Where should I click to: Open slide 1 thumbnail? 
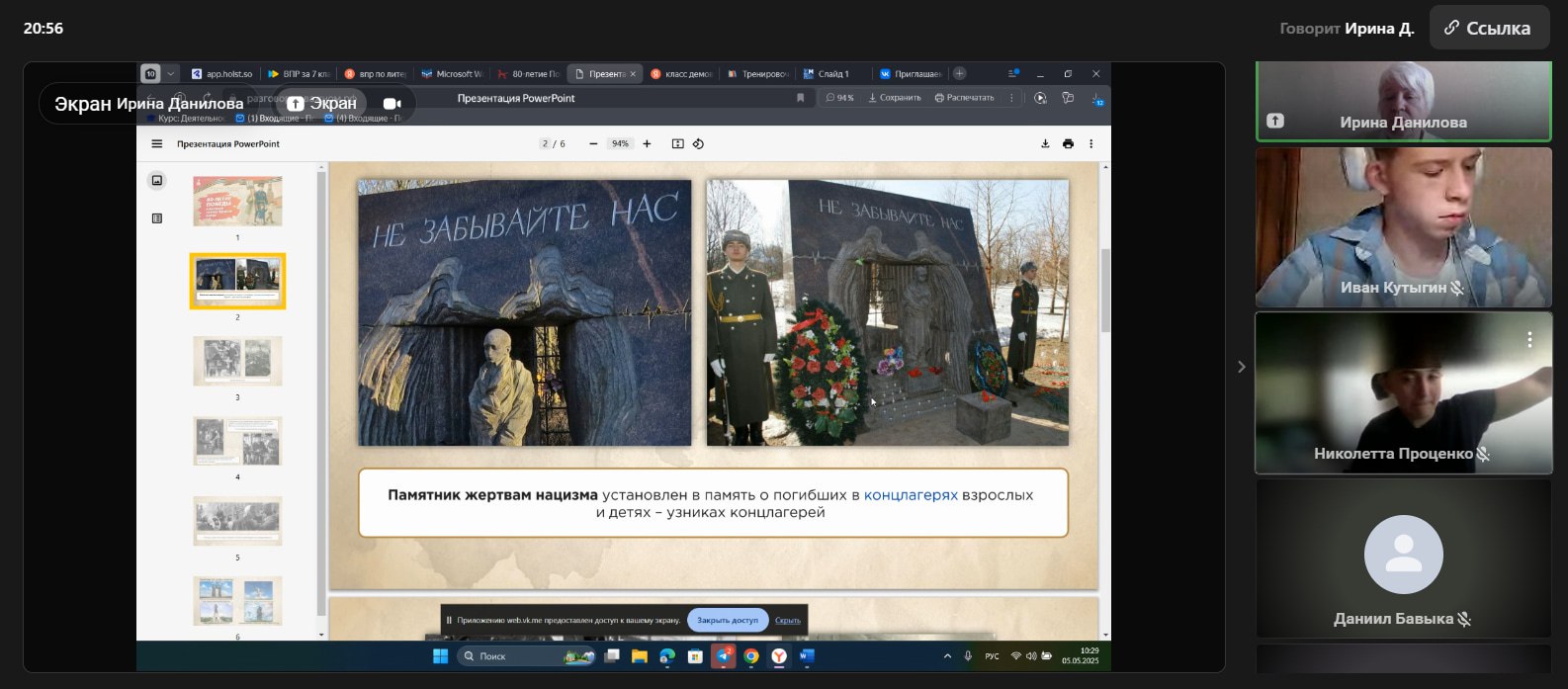coord(237,202)
